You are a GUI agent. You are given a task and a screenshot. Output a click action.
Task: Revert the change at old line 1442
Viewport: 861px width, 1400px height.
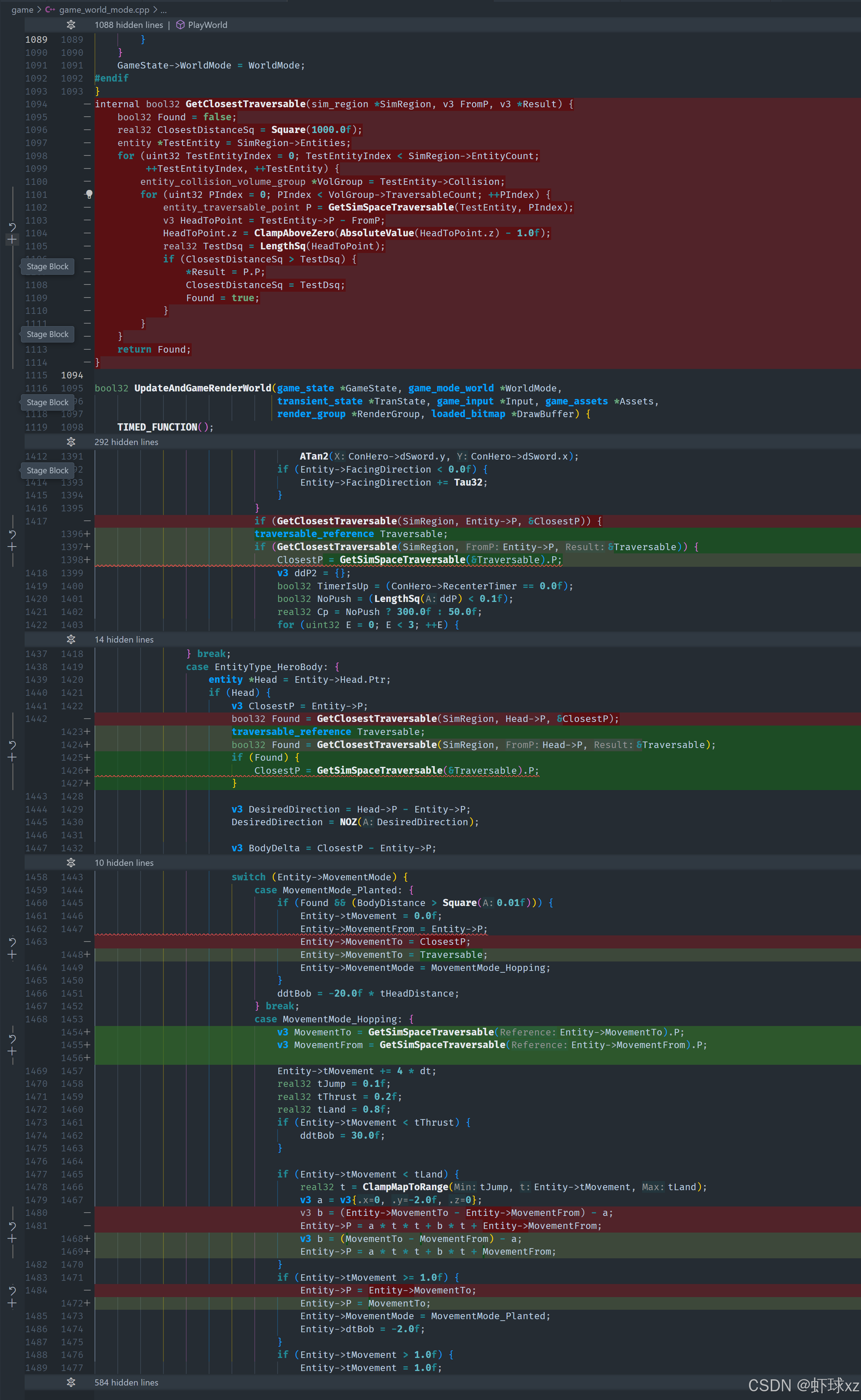click(x=12, y=745)
